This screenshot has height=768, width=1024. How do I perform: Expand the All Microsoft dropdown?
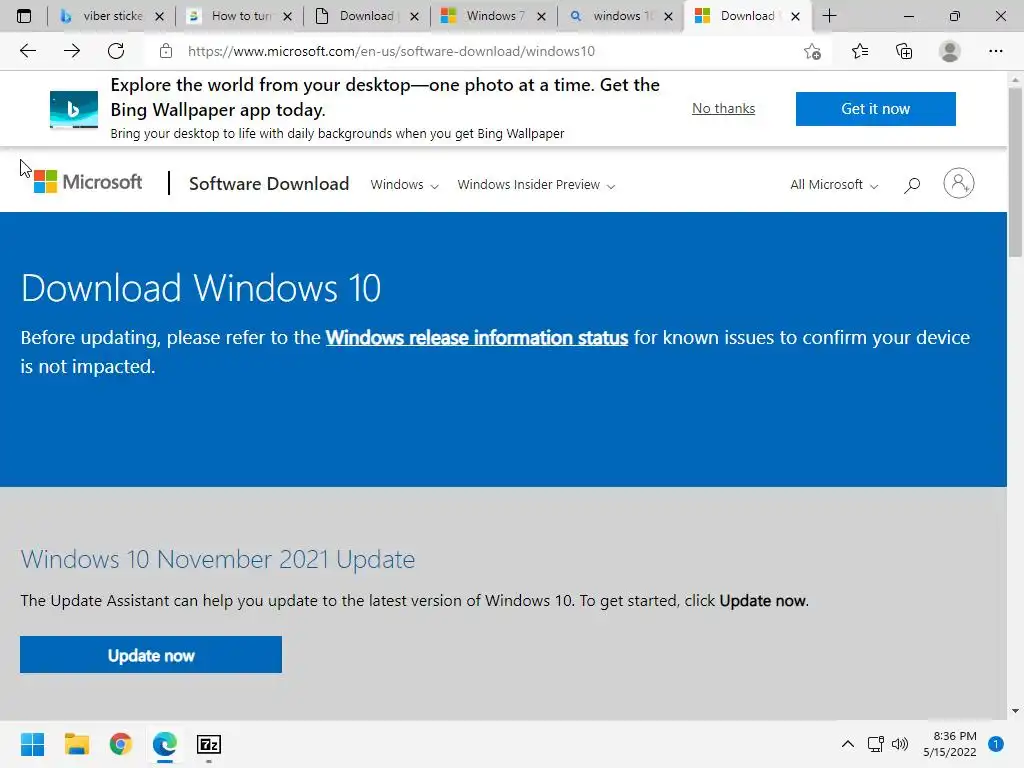pyautogui.click(x=834, y=185)
